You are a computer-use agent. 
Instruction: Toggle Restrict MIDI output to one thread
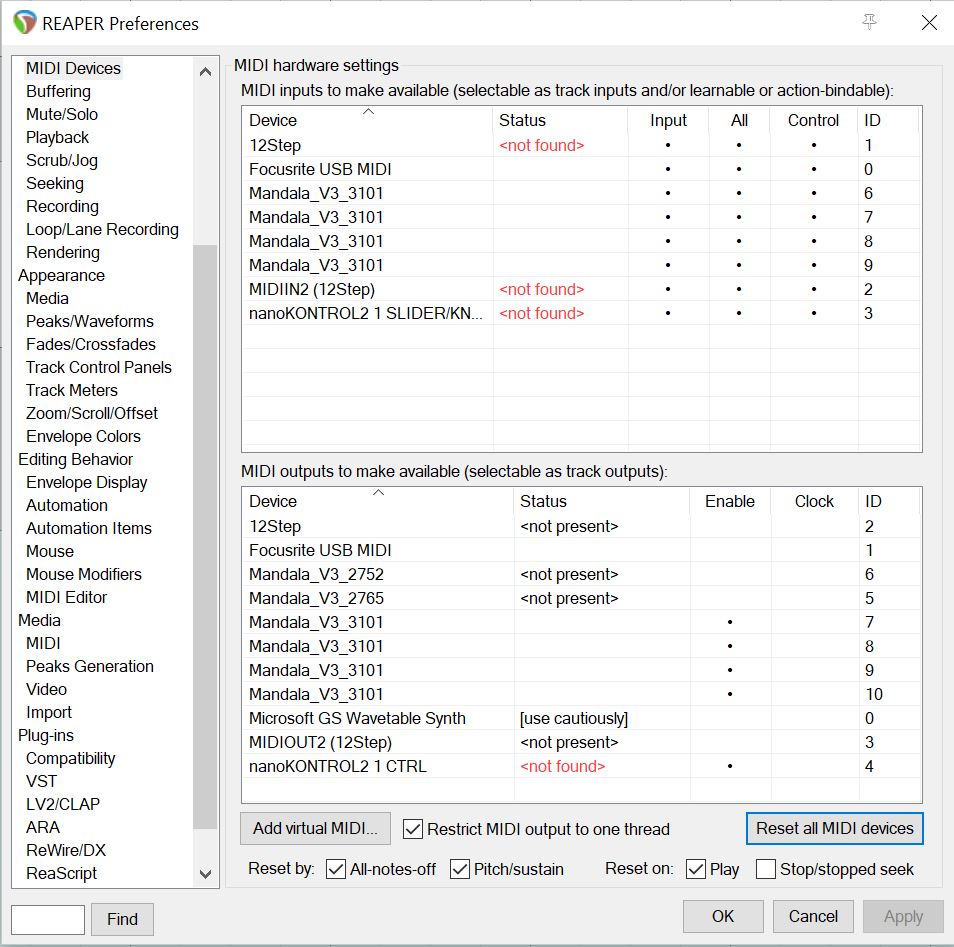(x=413, y=829)
